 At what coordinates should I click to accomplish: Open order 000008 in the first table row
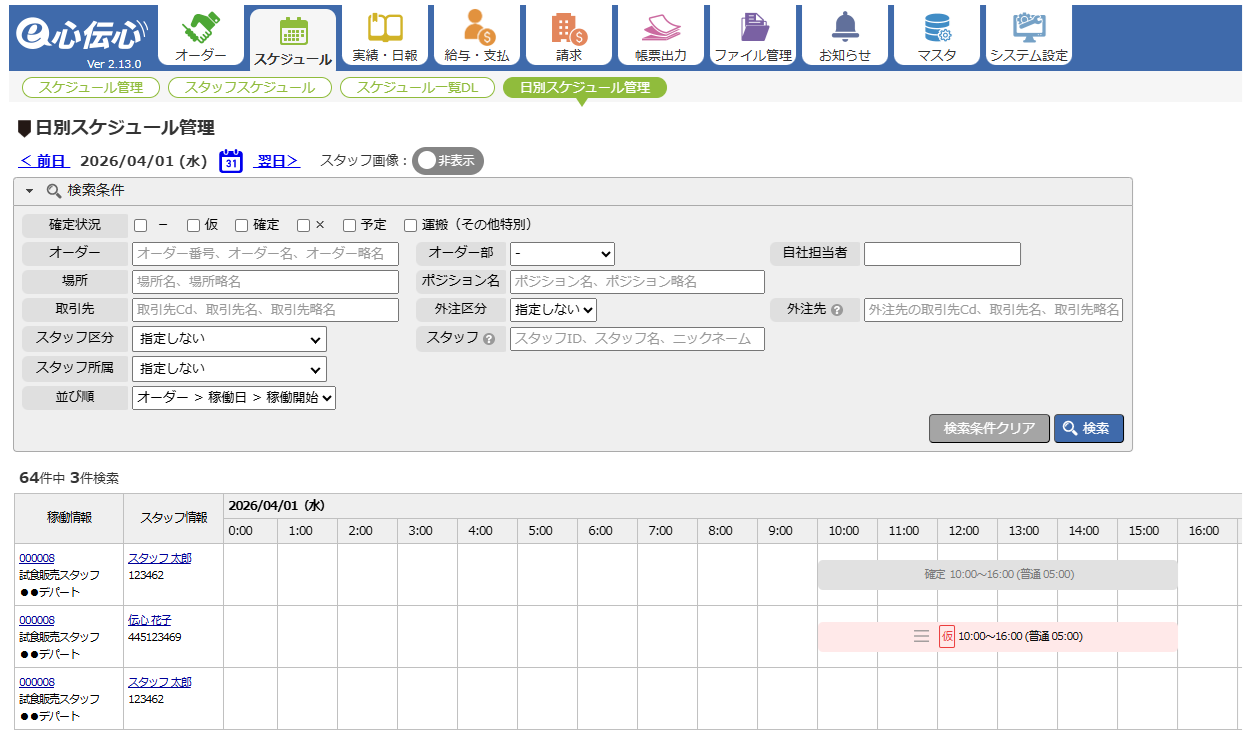click(x=37, y=558)
